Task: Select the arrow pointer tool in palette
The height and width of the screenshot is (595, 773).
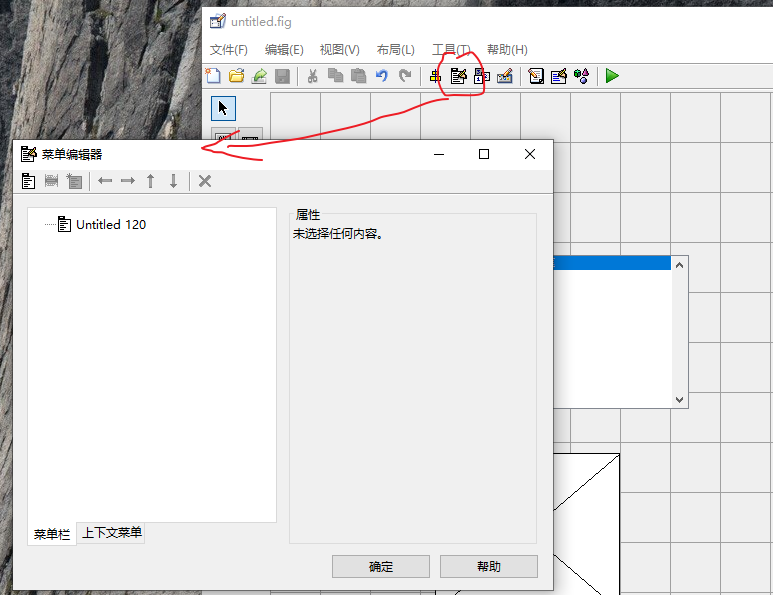Action: 223,108
